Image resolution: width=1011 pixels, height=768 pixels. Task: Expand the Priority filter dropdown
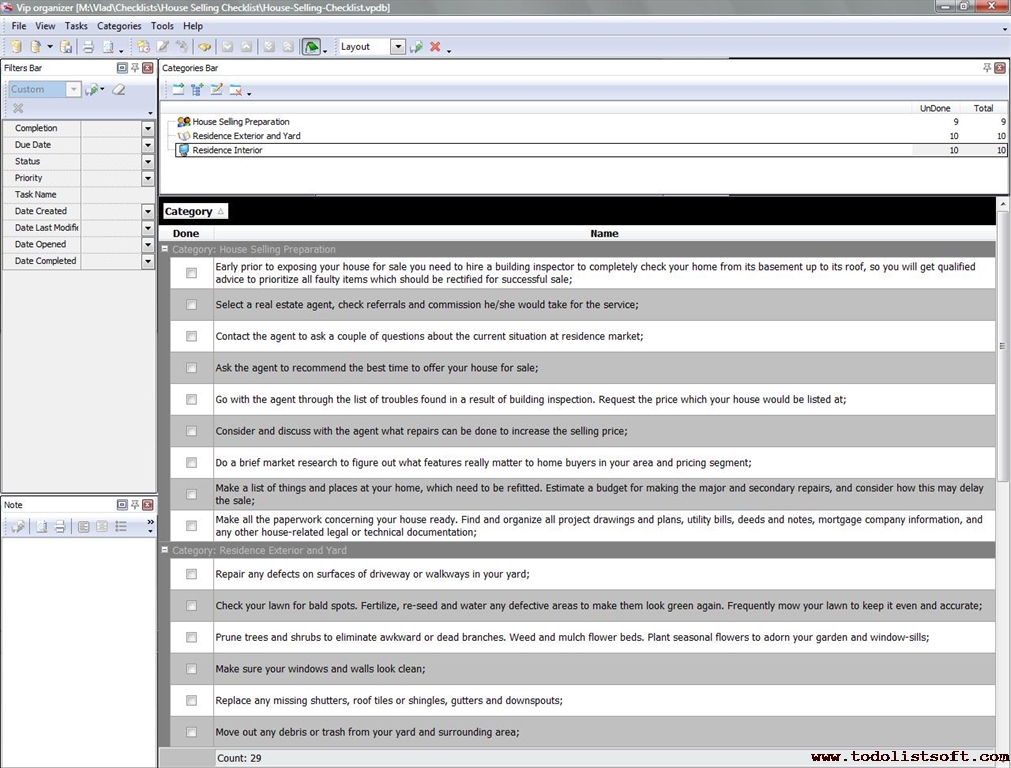[148, 178]
